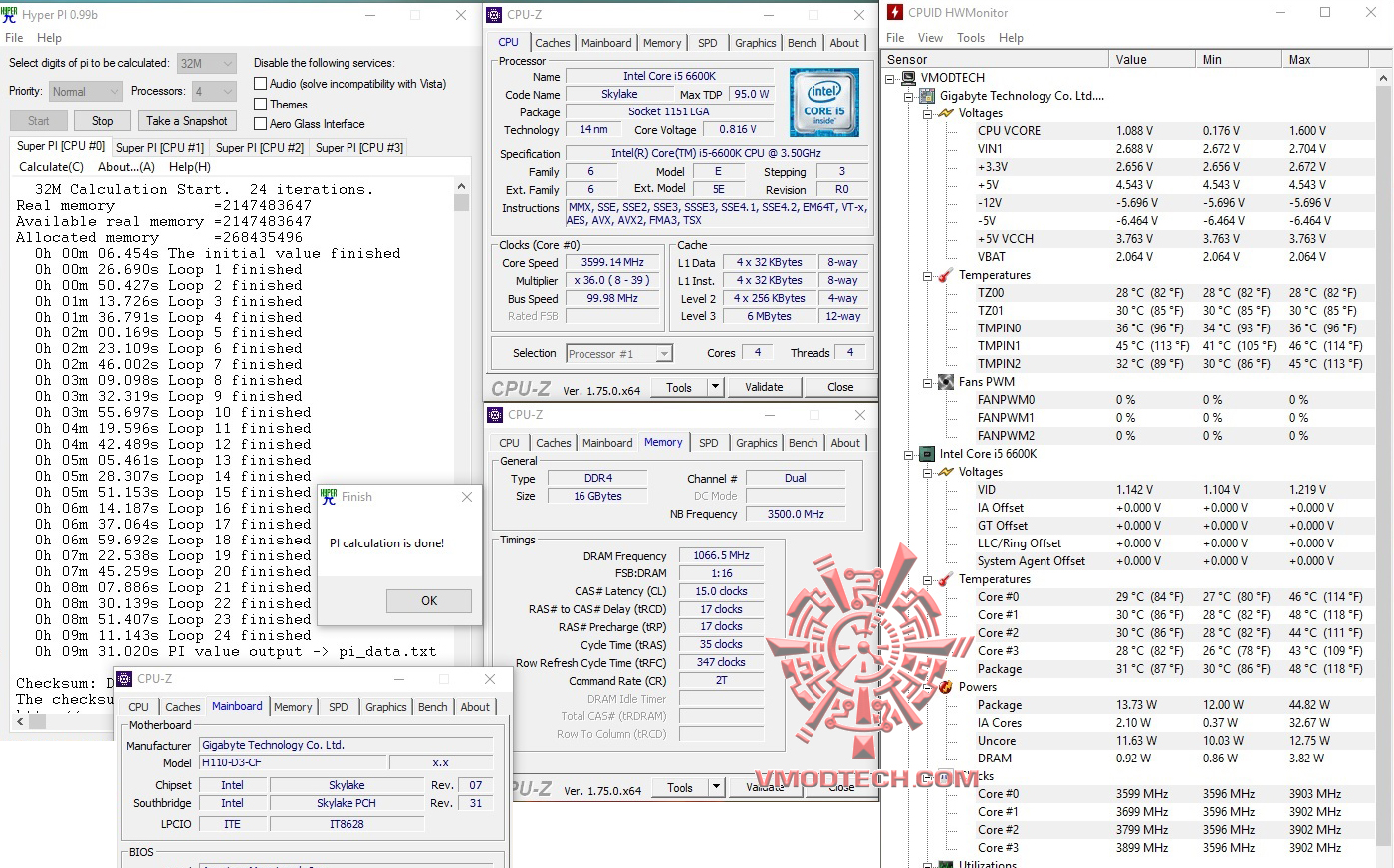This screenshot has width=1394, height=868.
Task: Click the Hyper PI title bar icon
Action: point(10,15)
